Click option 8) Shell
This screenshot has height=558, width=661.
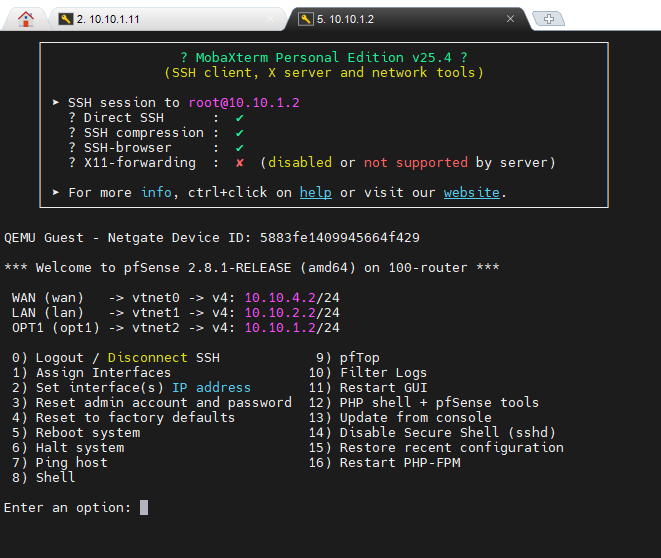43,478
